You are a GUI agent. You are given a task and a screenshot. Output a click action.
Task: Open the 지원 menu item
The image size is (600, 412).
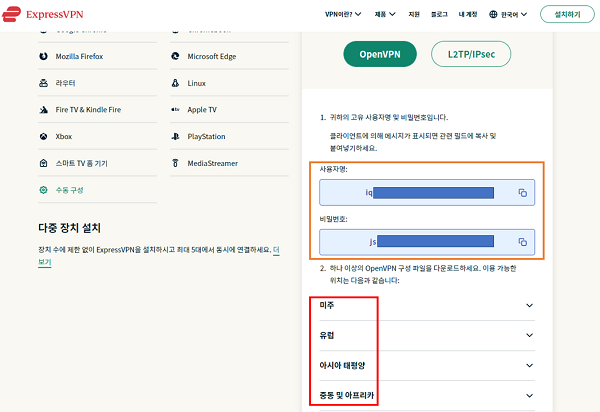coord(414,15)
